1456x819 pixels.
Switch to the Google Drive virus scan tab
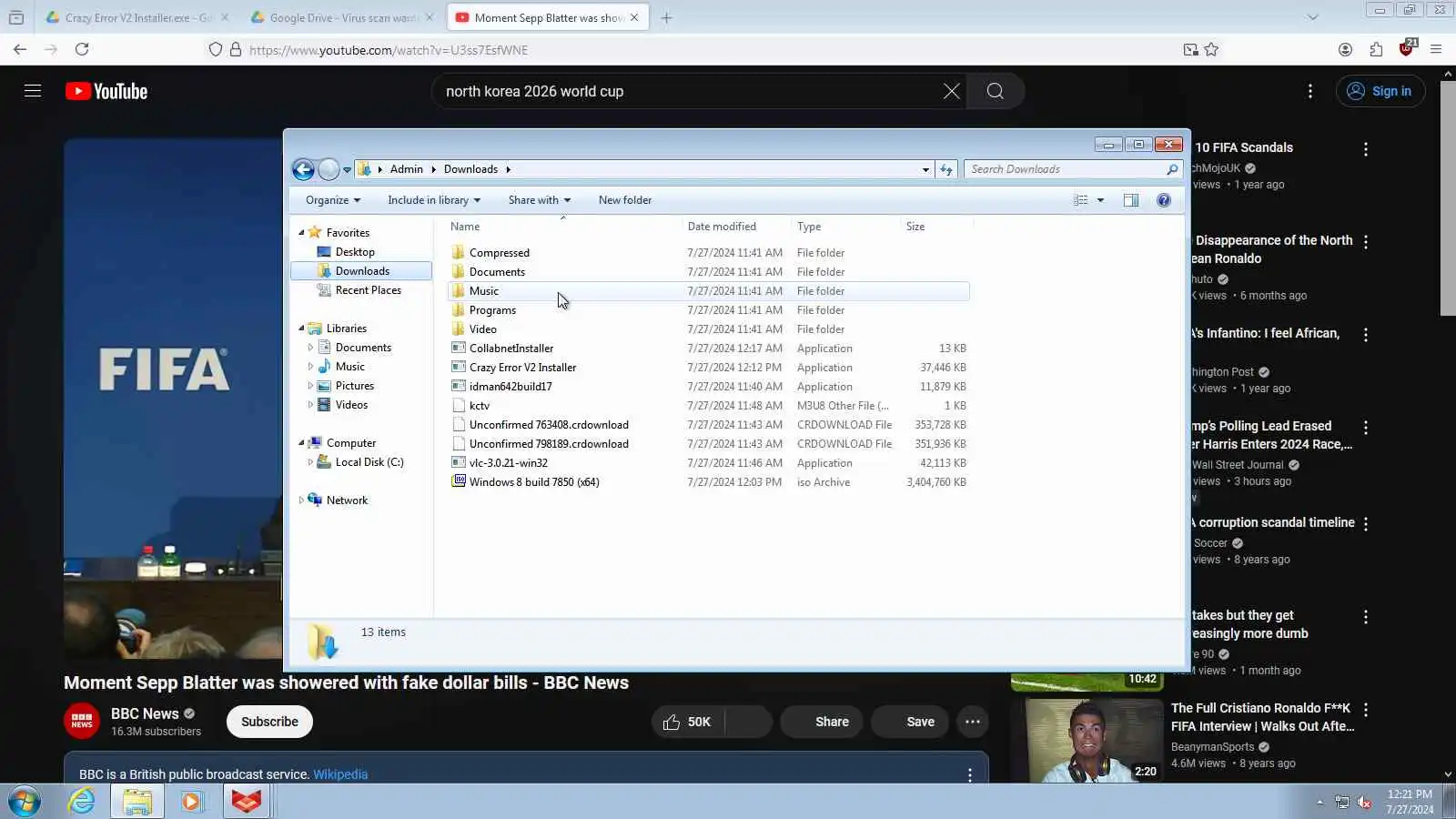point(342,17)
